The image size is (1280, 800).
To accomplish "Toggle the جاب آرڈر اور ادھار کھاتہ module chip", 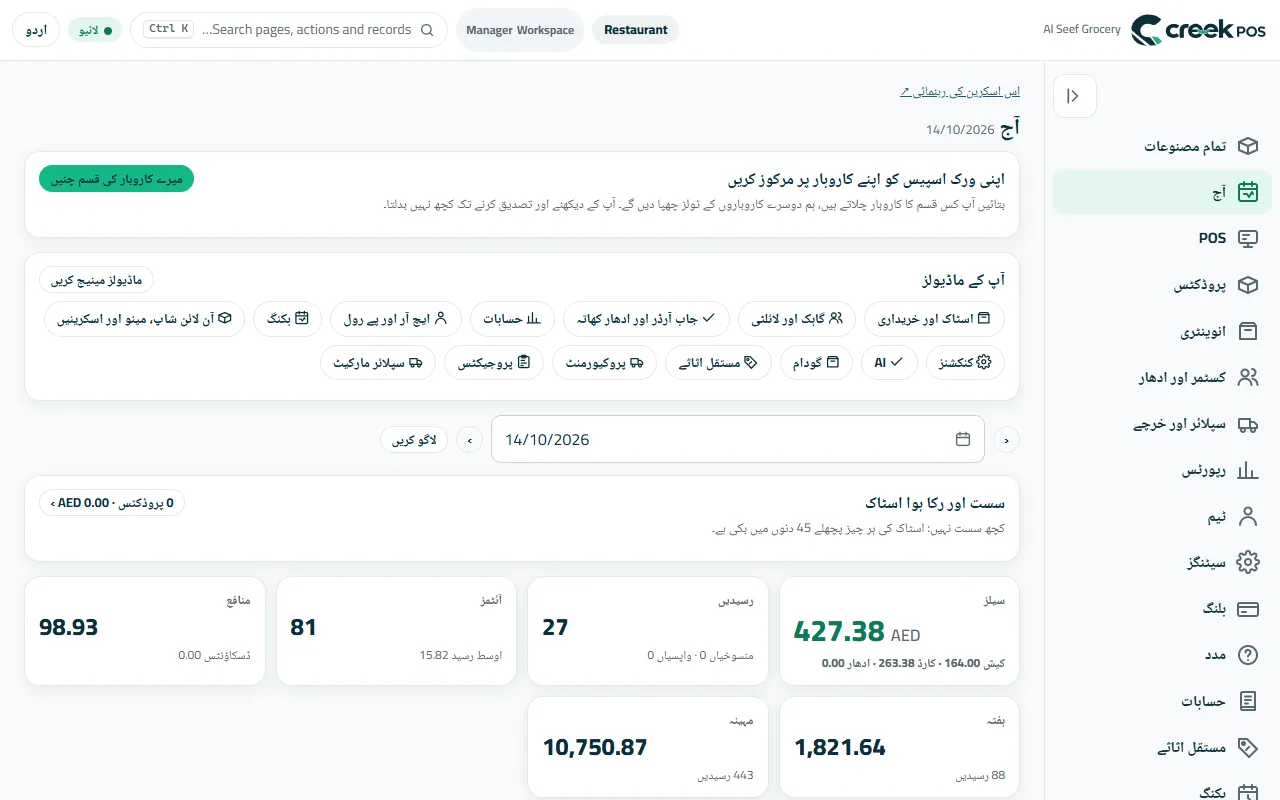I will click(646, 319).
